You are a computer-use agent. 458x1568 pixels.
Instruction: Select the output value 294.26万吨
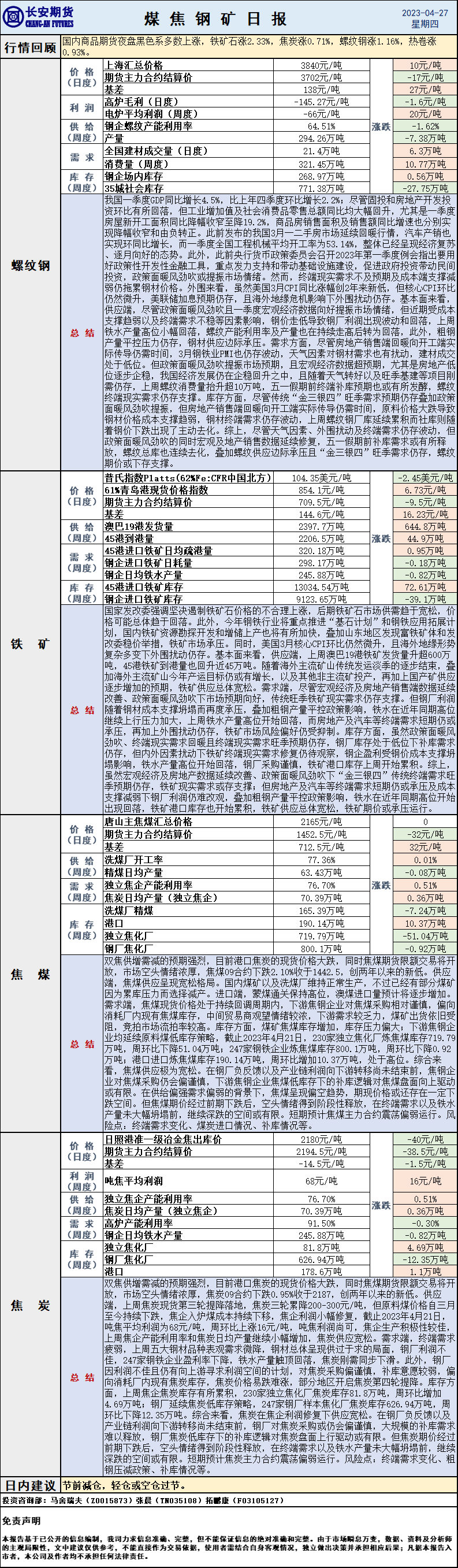pyautogui.click(x=321, y=138)
